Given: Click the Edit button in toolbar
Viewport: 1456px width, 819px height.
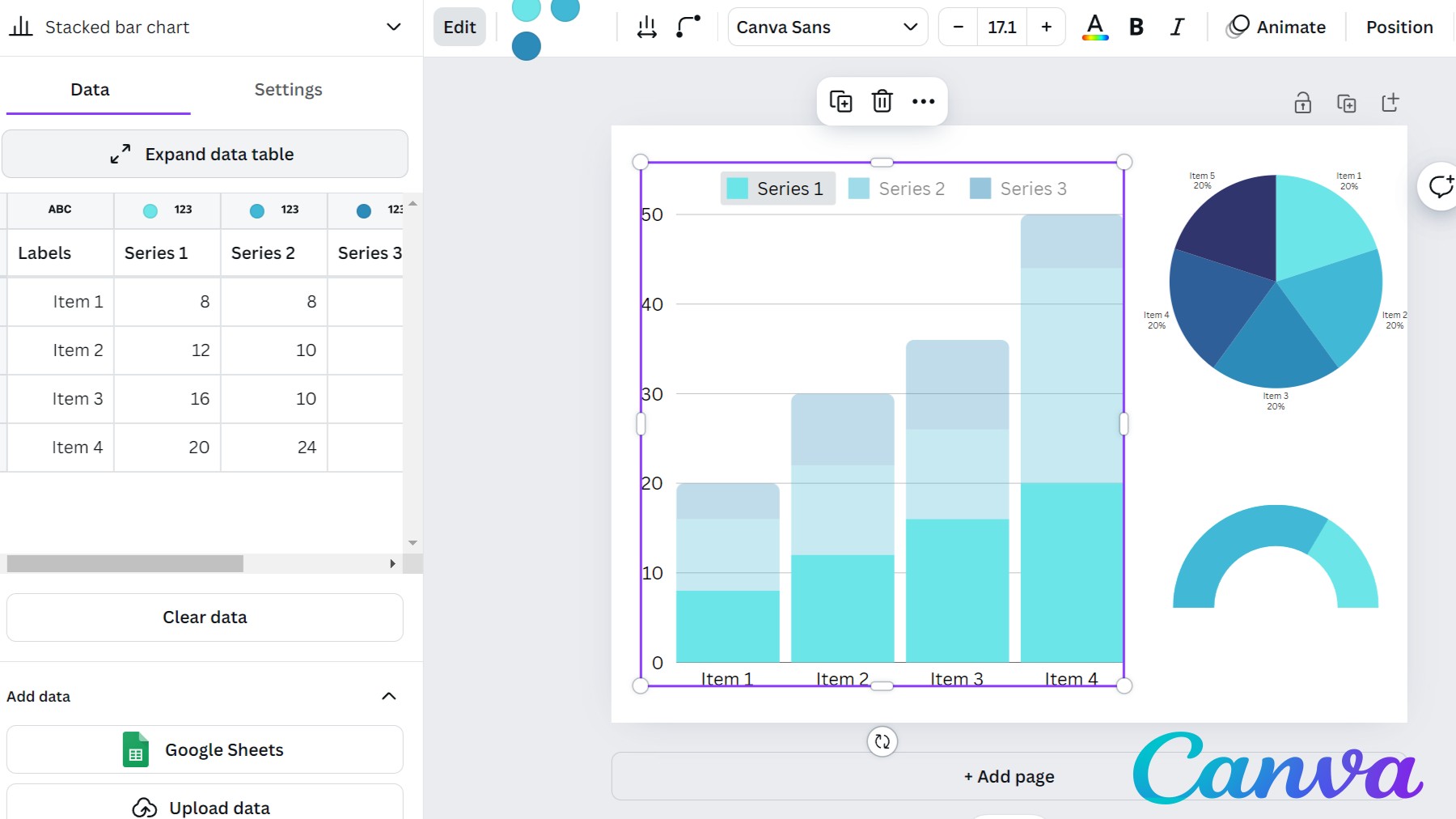Looking at the screenshot, I should pos(459,27).
